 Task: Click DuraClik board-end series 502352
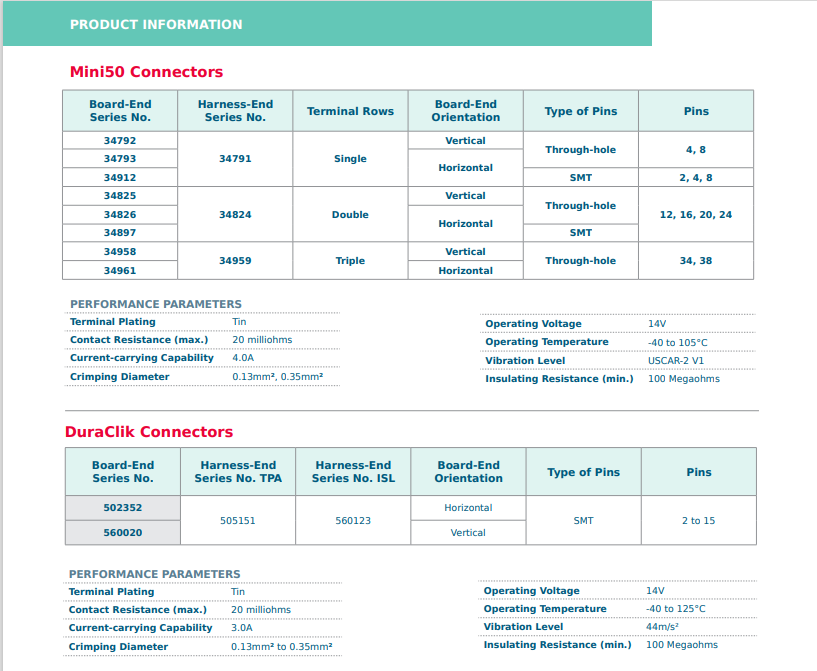click(x=122, y=507)
